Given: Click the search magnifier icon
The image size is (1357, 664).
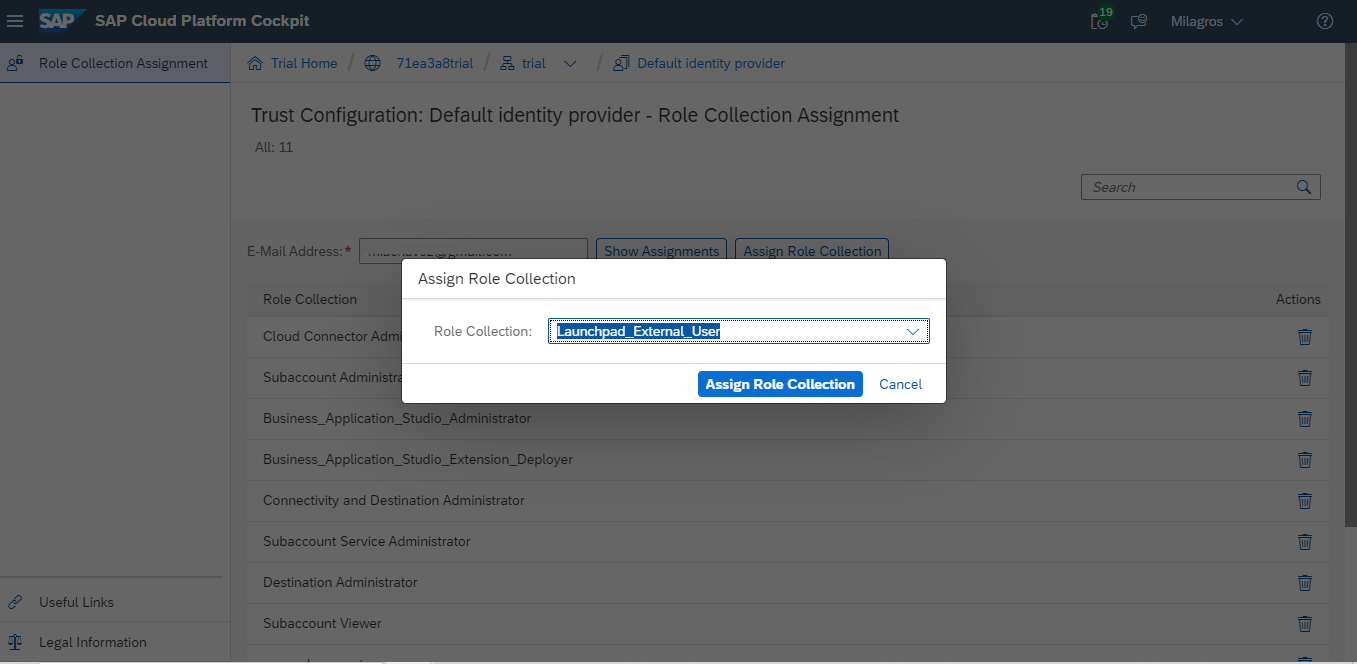Looking at the screenshot, I should point(1303,187).
